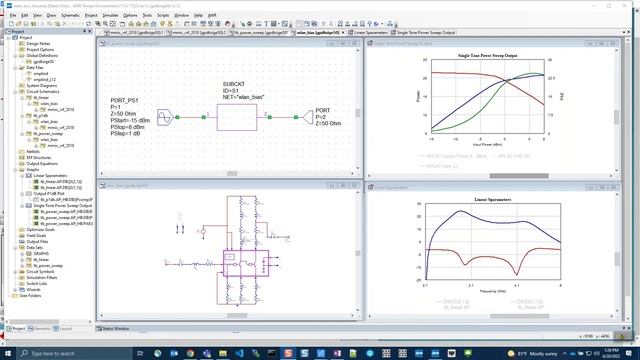Click the Wizards icon in project tree
The width and height of the screenshot is (640, 360).
click(x=22, y=289)
